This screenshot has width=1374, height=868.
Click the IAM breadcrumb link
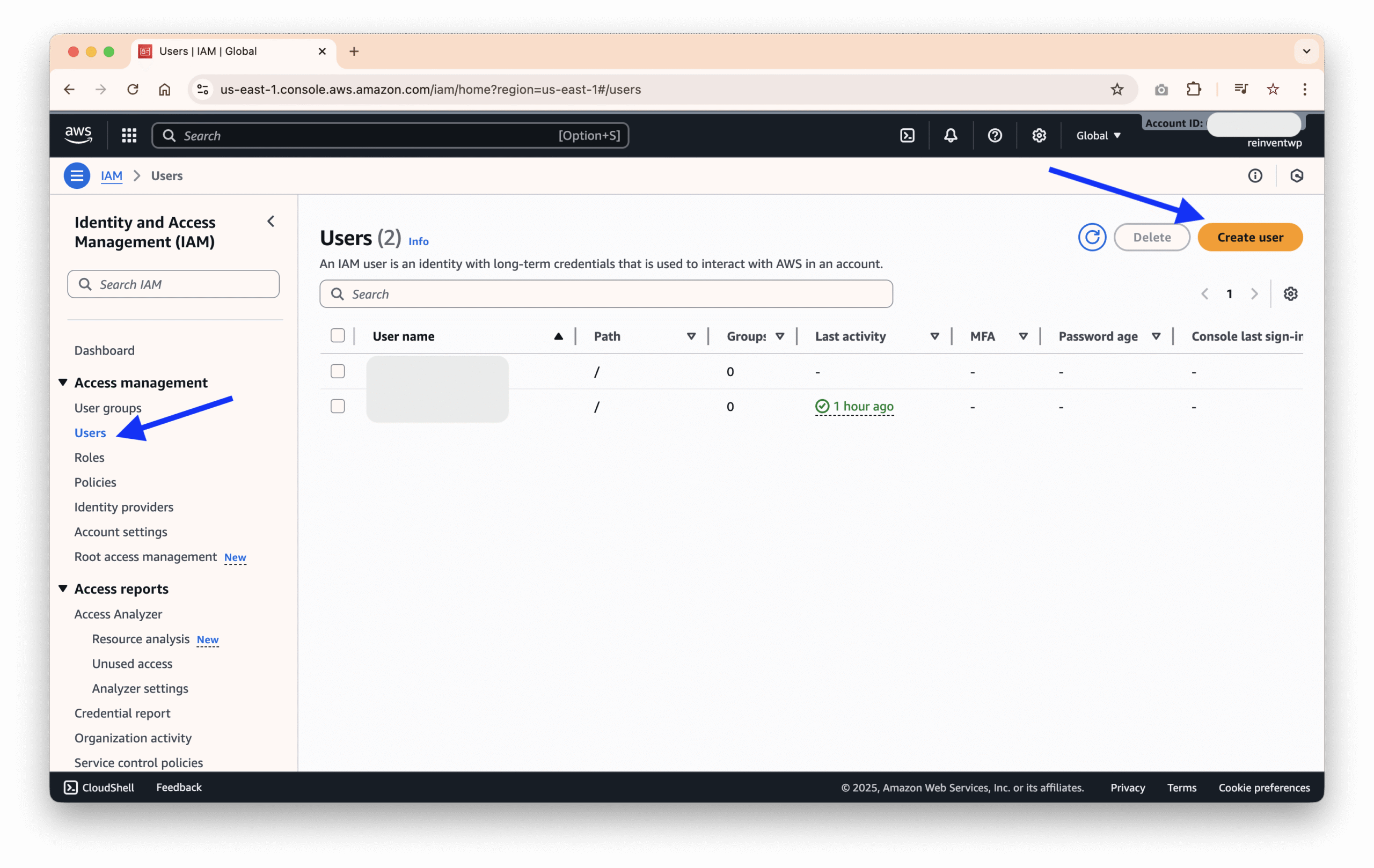pos(111,175)
